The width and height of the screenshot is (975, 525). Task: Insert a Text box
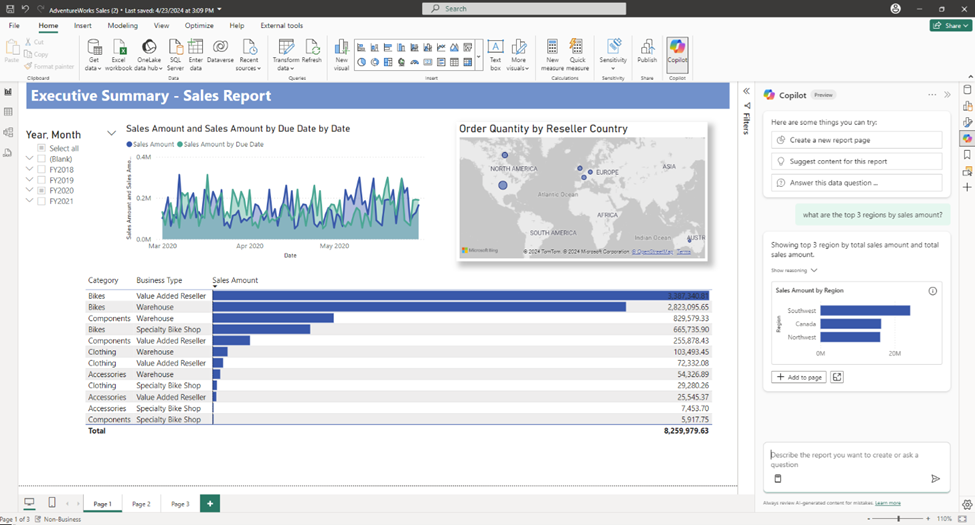click(x=495, y=55)
